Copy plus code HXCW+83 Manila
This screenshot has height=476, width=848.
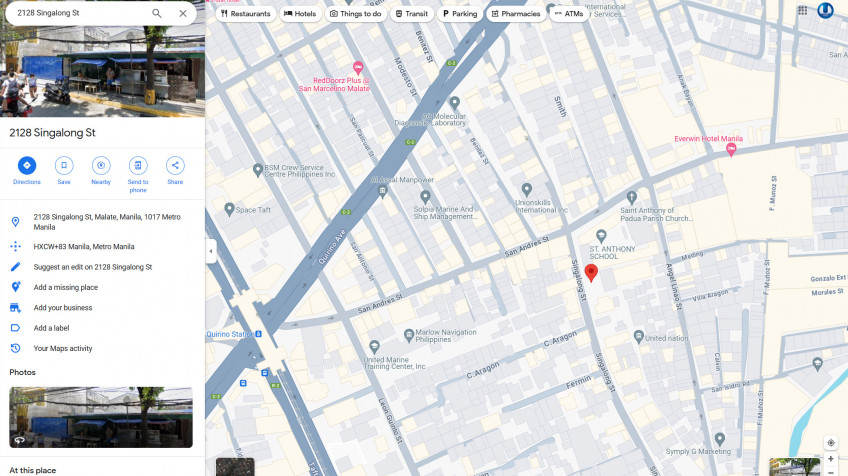click(102, 247)
